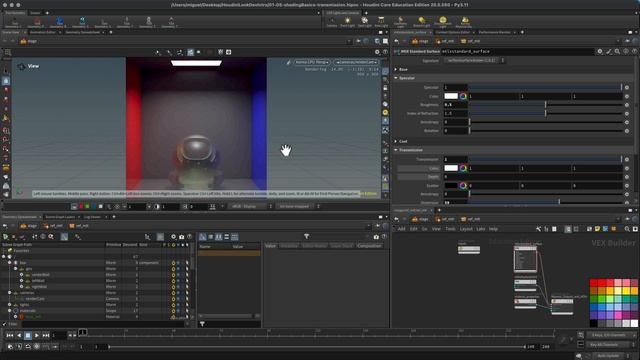The width and height of the screenshot is (640, 360).
Task: Click stage in the parameter pane path
Action: (x=420, y=41)
